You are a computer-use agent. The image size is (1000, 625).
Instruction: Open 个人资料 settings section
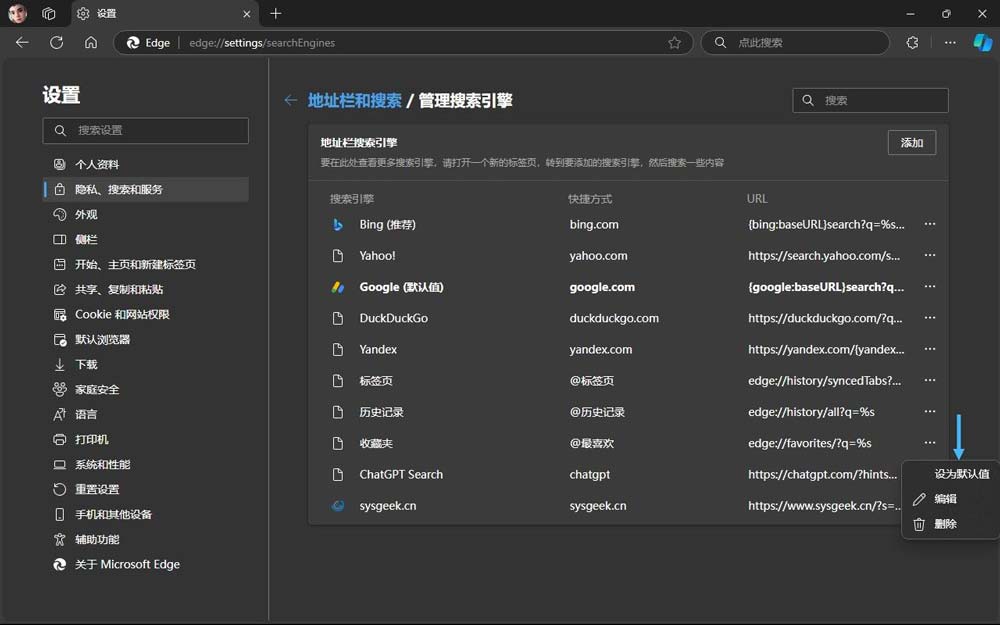pyautogui.click(x=145, y=165)
